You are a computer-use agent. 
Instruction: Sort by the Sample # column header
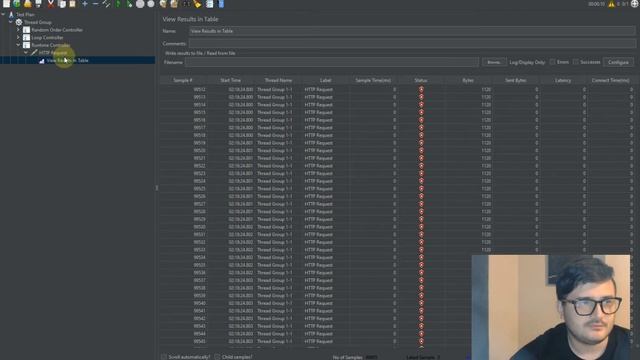pos(183,80)
